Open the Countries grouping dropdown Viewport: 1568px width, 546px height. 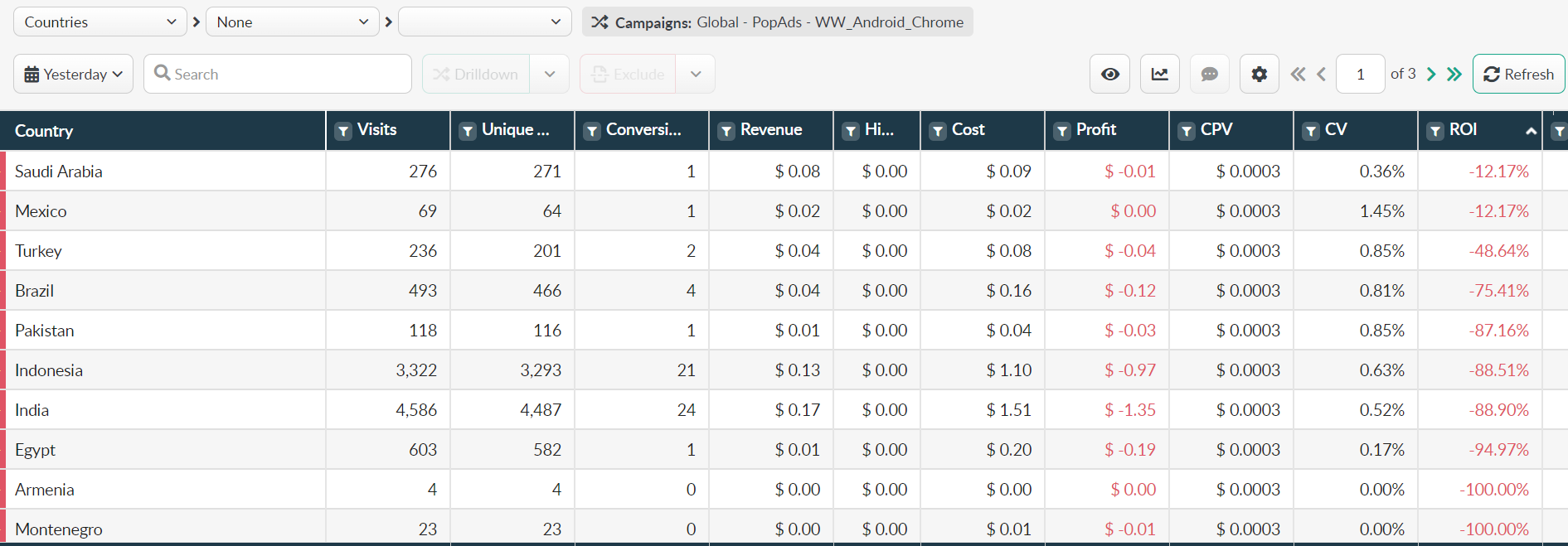coord(100,22)
